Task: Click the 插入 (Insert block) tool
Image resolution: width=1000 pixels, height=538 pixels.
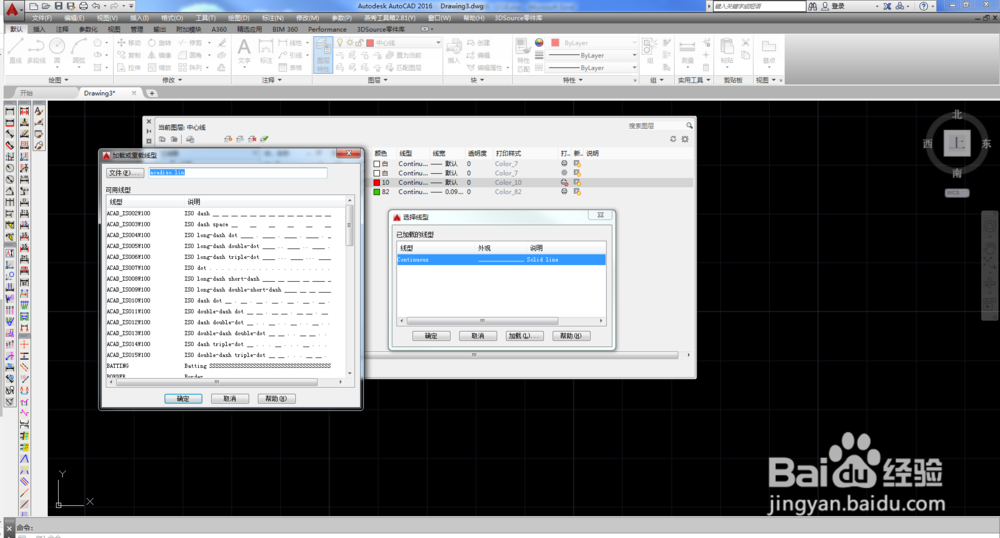Action: click(x=453, y=51)
